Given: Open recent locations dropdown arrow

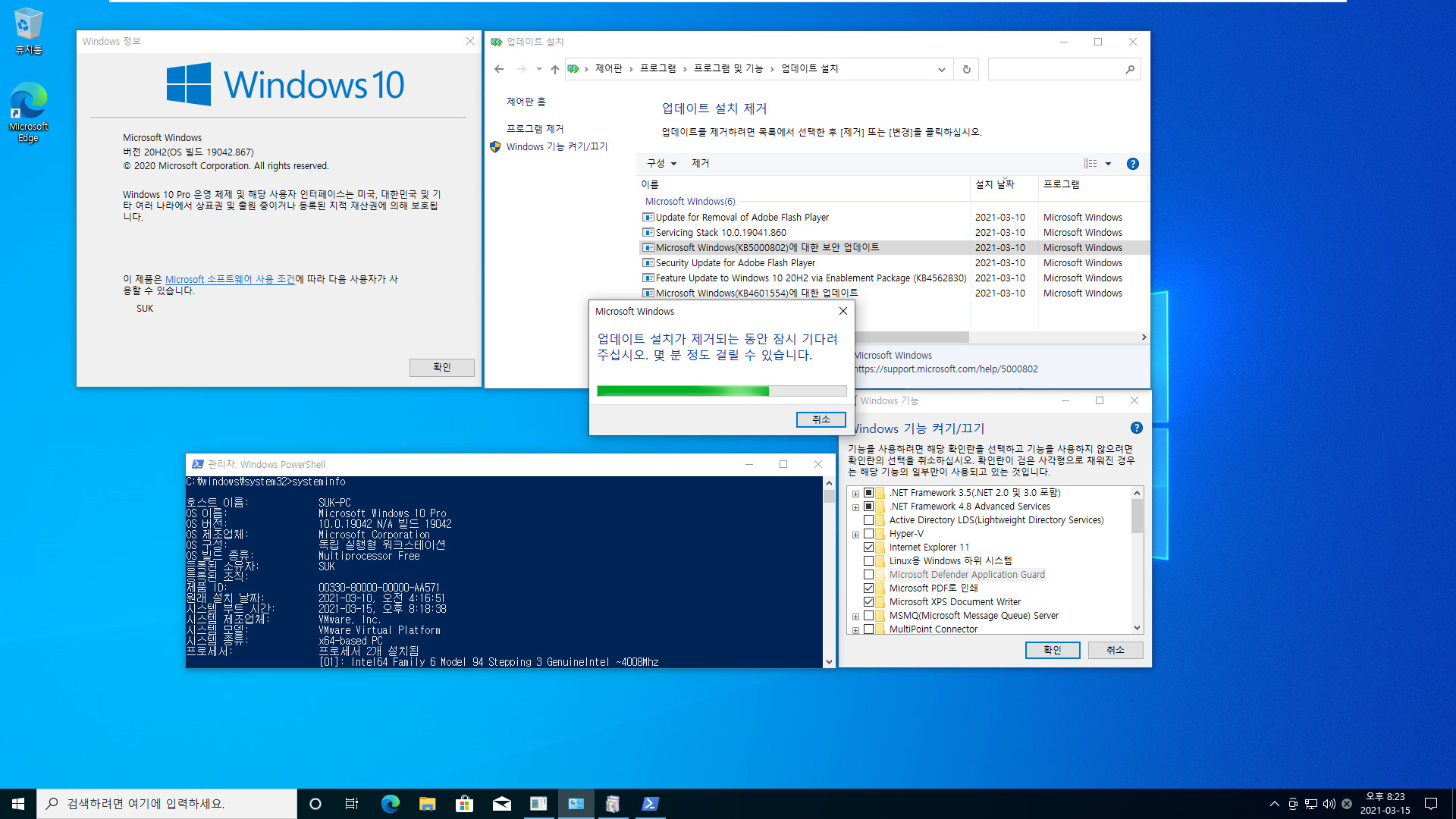Looking at the screenshot, I should point(539,69).
